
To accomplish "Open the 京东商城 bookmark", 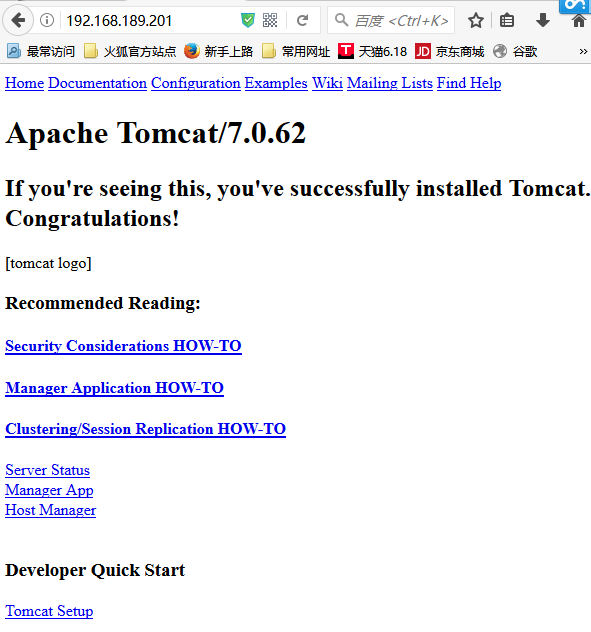I will (449, 52).
